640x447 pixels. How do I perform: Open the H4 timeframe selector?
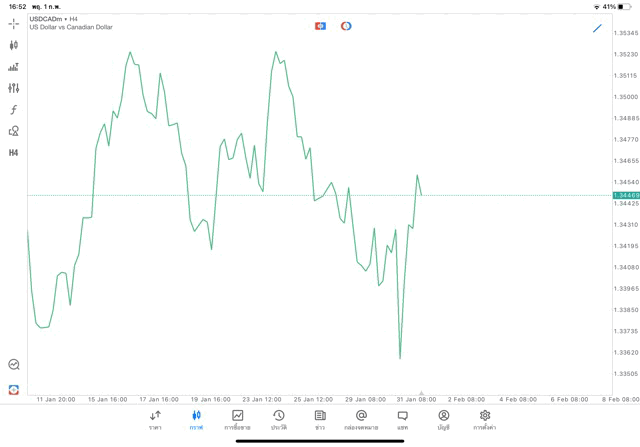tap(14, 153)
